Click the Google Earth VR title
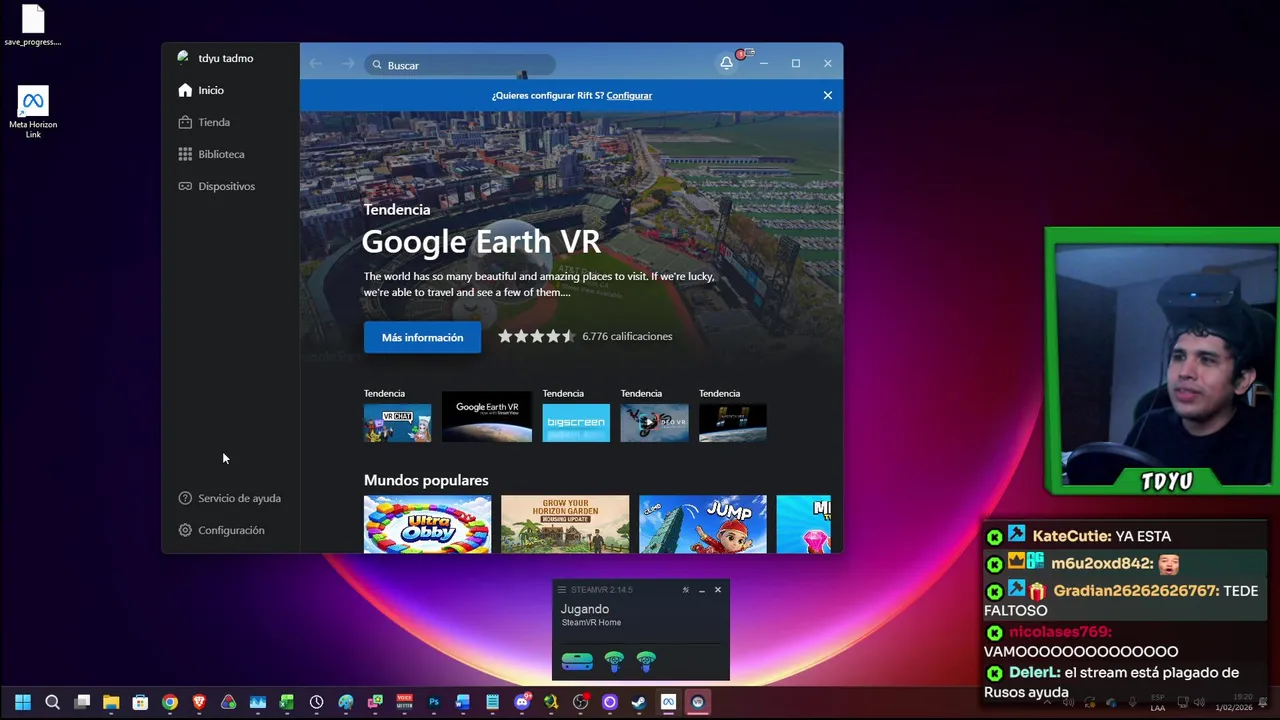 click(481, 241)
